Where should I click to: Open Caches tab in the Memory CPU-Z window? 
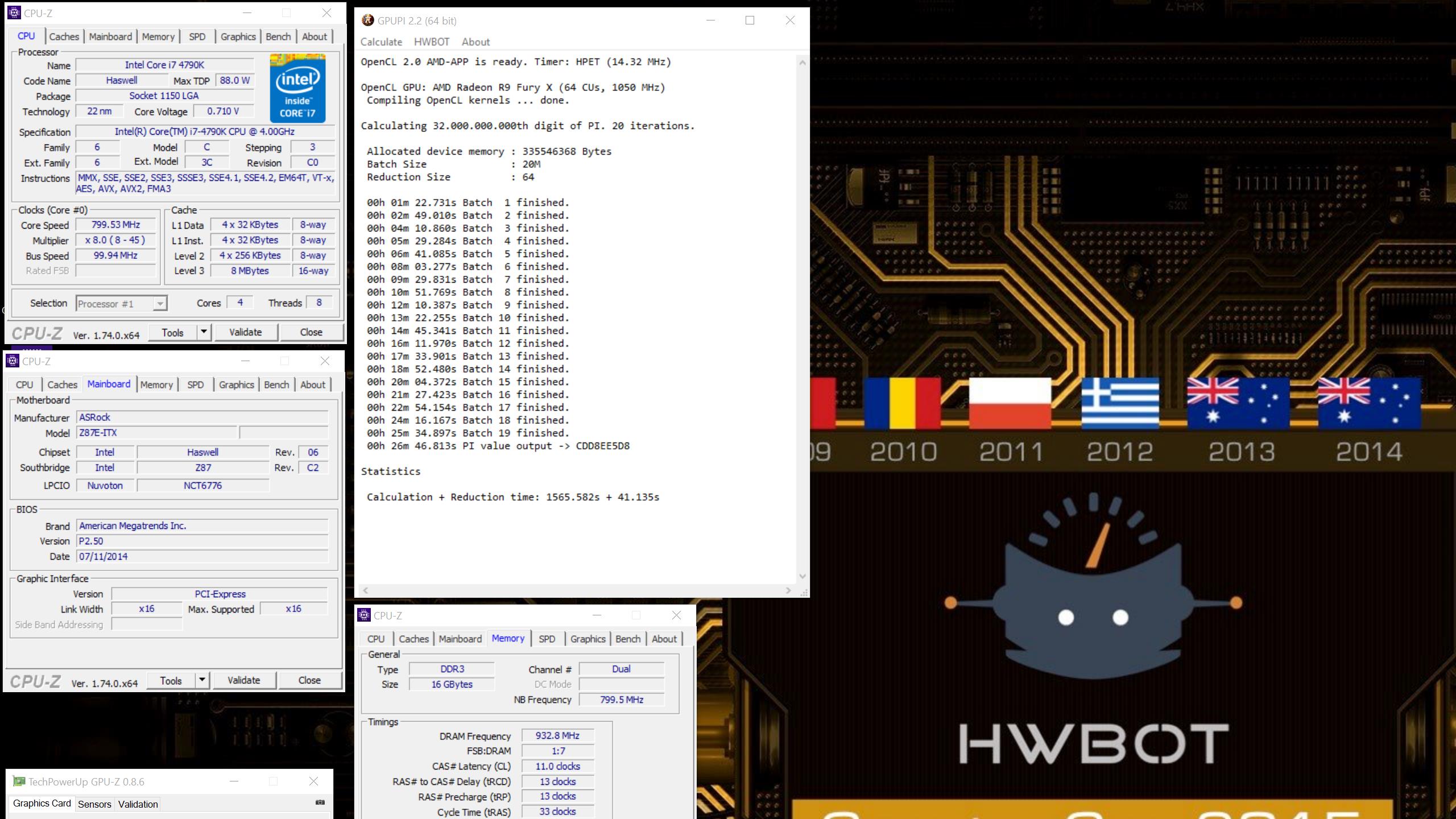413,639
